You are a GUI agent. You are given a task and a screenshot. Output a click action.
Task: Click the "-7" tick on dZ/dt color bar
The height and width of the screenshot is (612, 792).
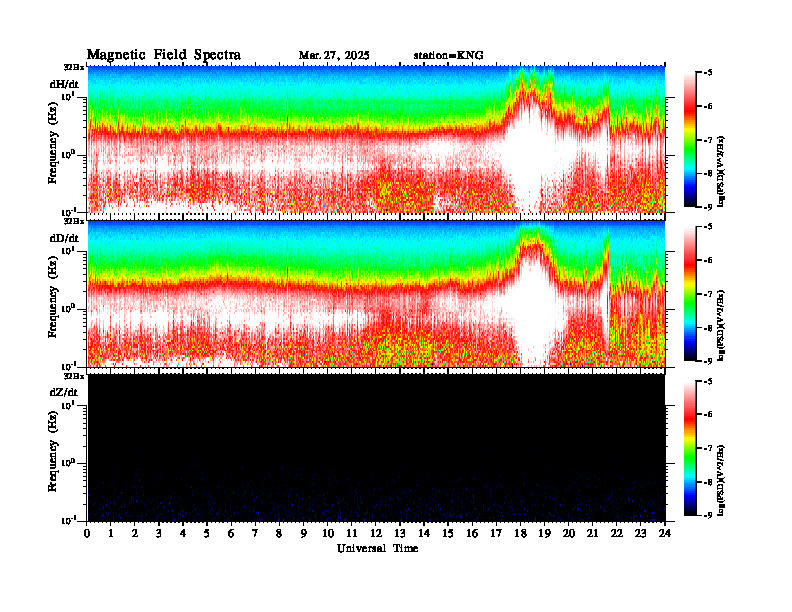708,448
